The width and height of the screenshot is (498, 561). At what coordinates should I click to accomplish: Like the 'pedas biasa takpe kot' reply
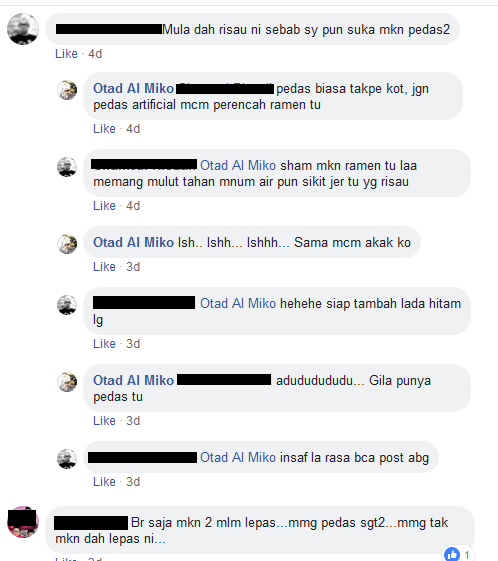tap(104, 129)
